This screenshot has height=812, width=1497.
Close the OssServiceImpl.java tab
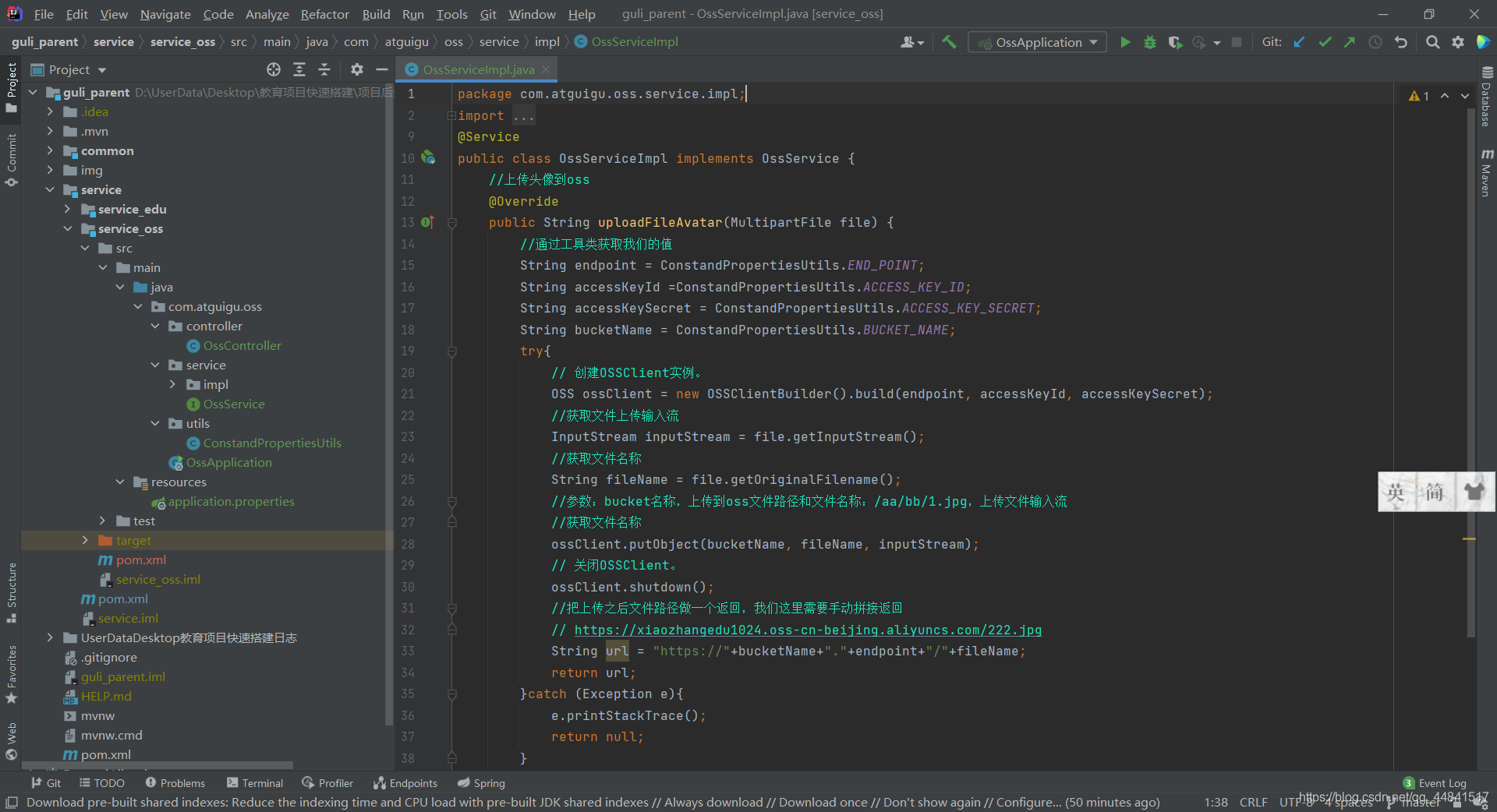tap(546, 69)
